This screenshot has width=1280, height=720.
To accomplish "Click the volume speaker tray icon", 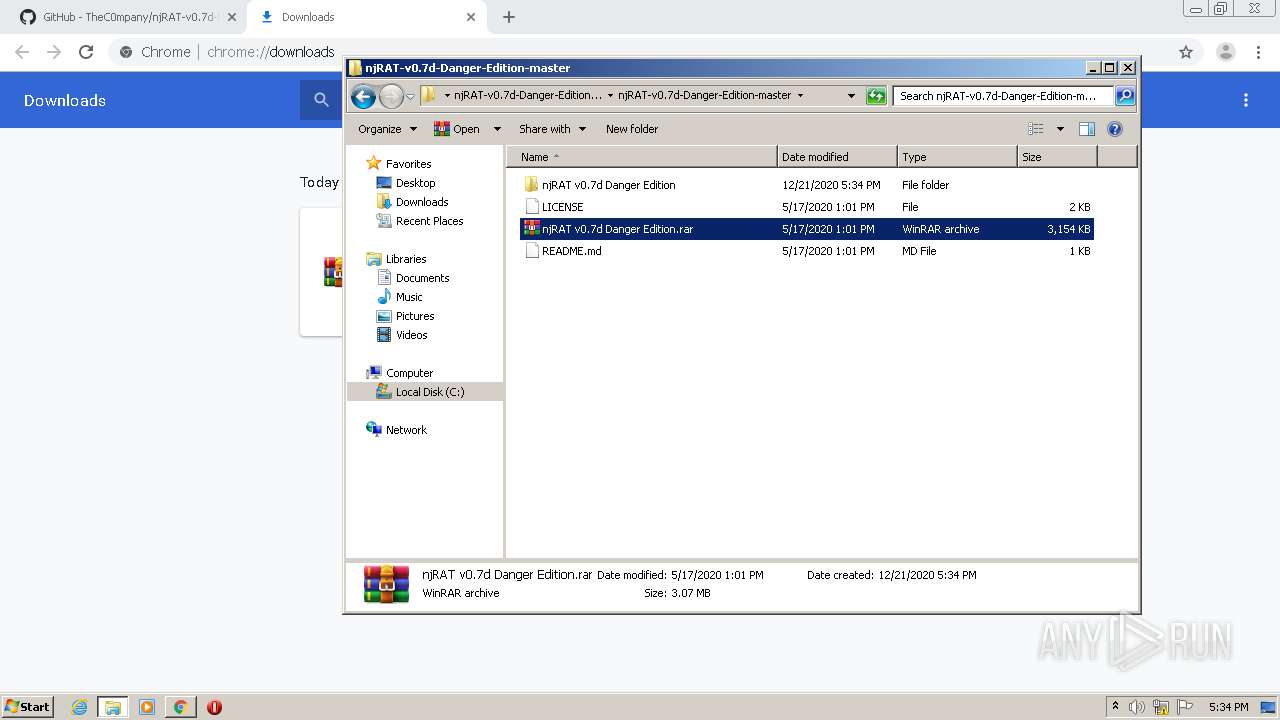I will coord(1137,707).
